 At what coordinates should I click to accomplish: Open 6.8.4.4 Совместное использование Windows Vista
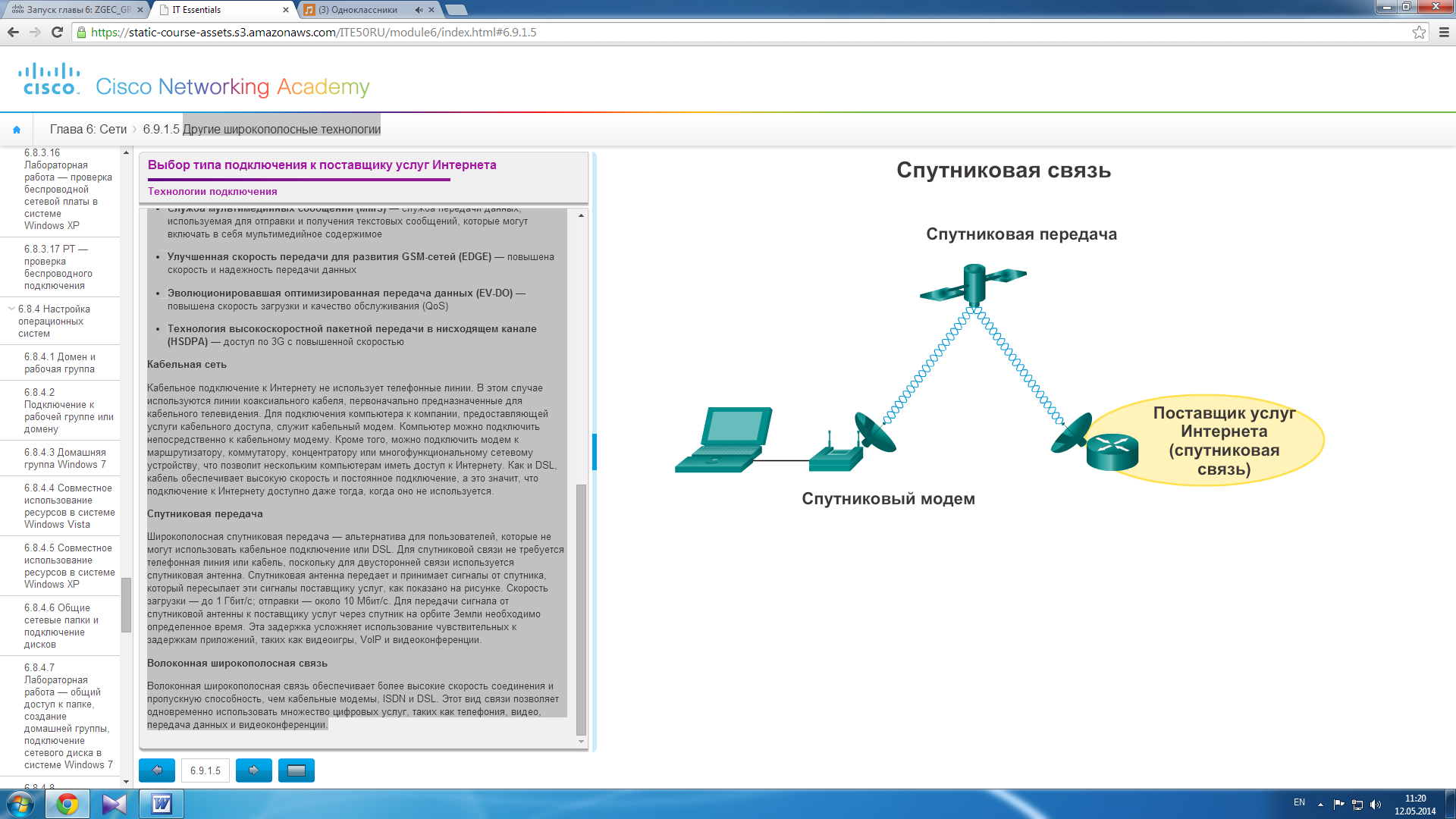point(69,507)
